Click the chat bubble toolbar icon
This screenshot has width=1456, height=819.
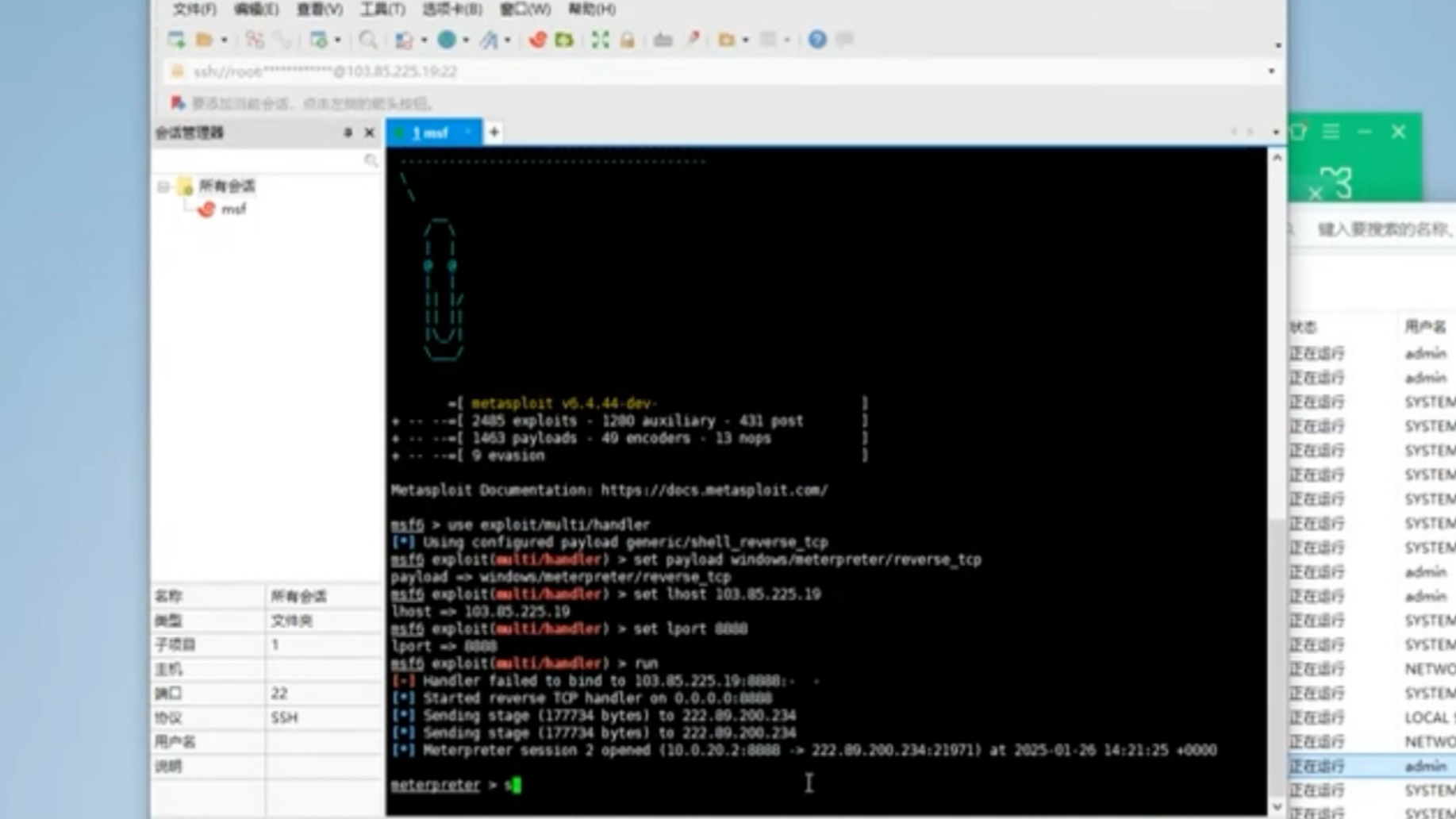click(845, 39)
